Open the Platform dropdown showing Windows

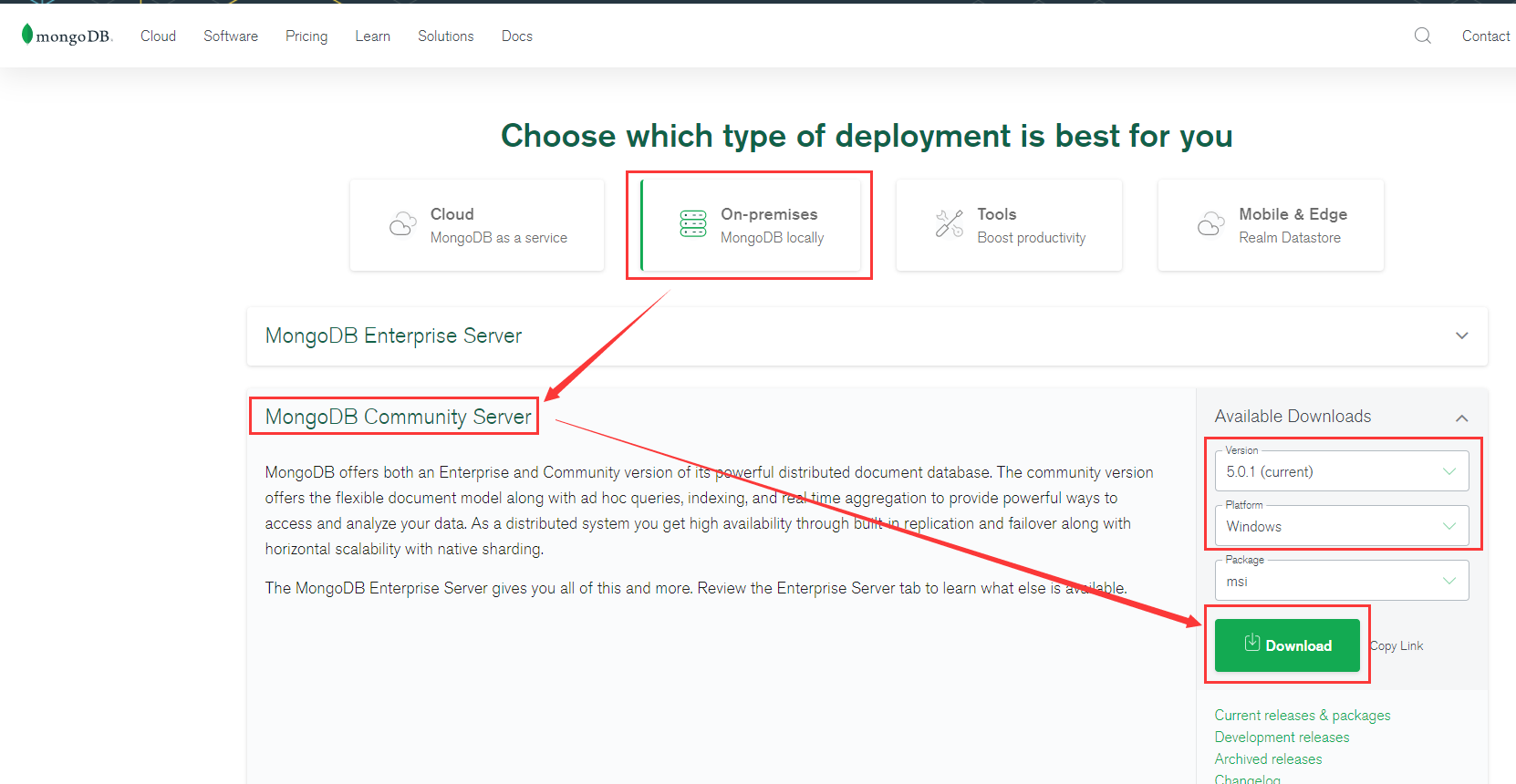click(1342, 526)
